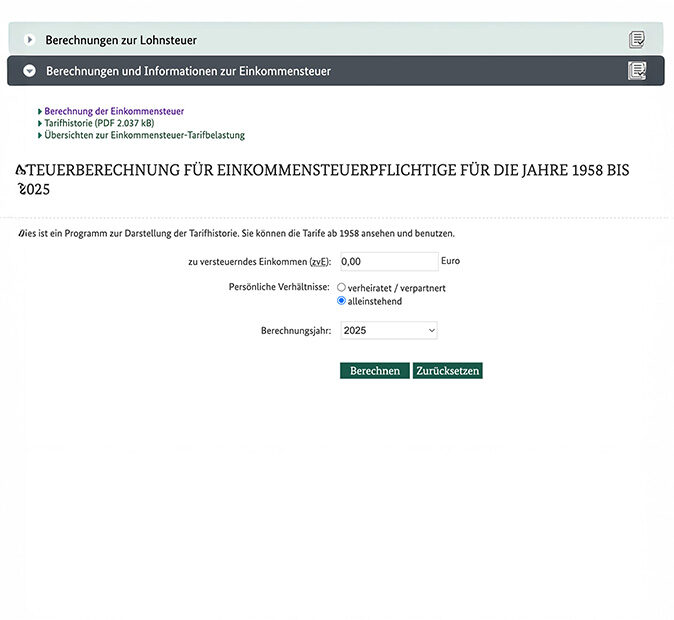This screenshot has width=674, height=620.
Task: Open checklist icon in Lohnsteuer bar
Action: tap(637, 40)
